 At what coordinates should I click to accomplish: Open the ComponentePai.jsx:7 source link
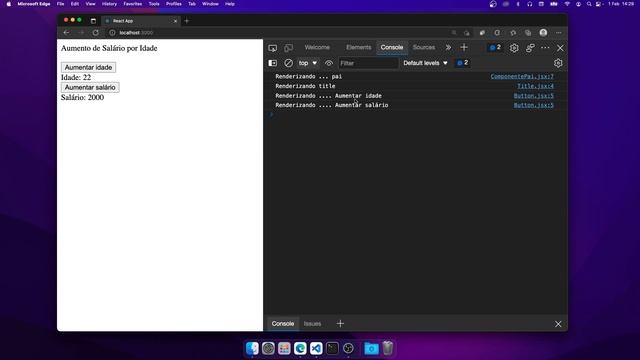click(522, 76)
